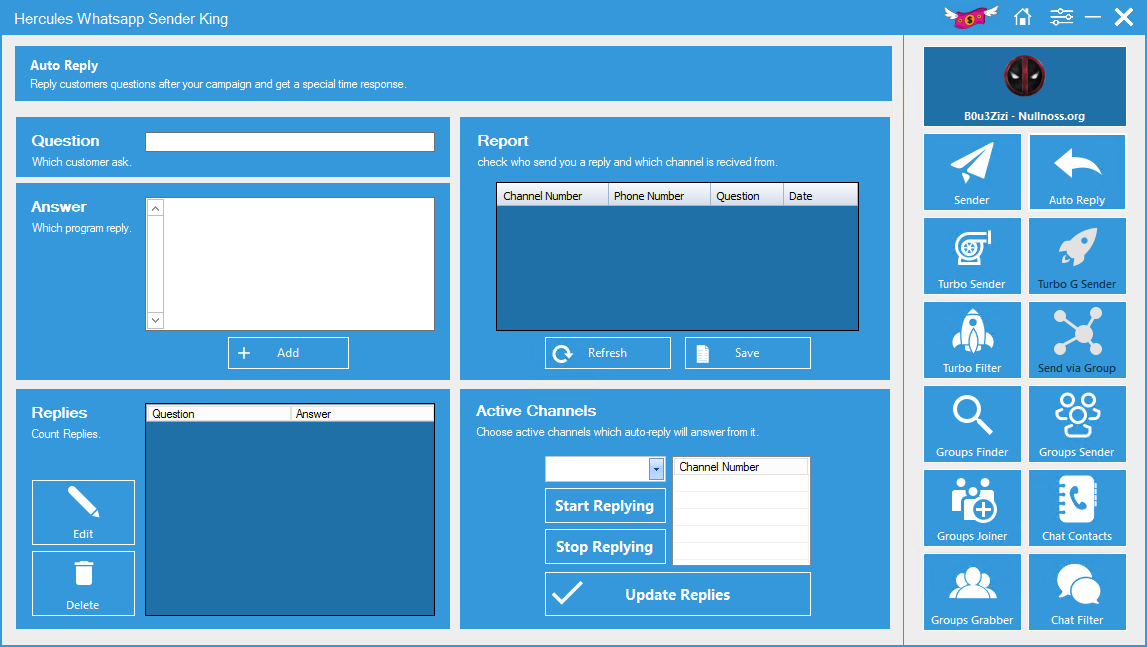Image resolution: width=1147 pixels, height=647 pixels.
Task: Sort report by Phone Number column
Action: (659, 195)
